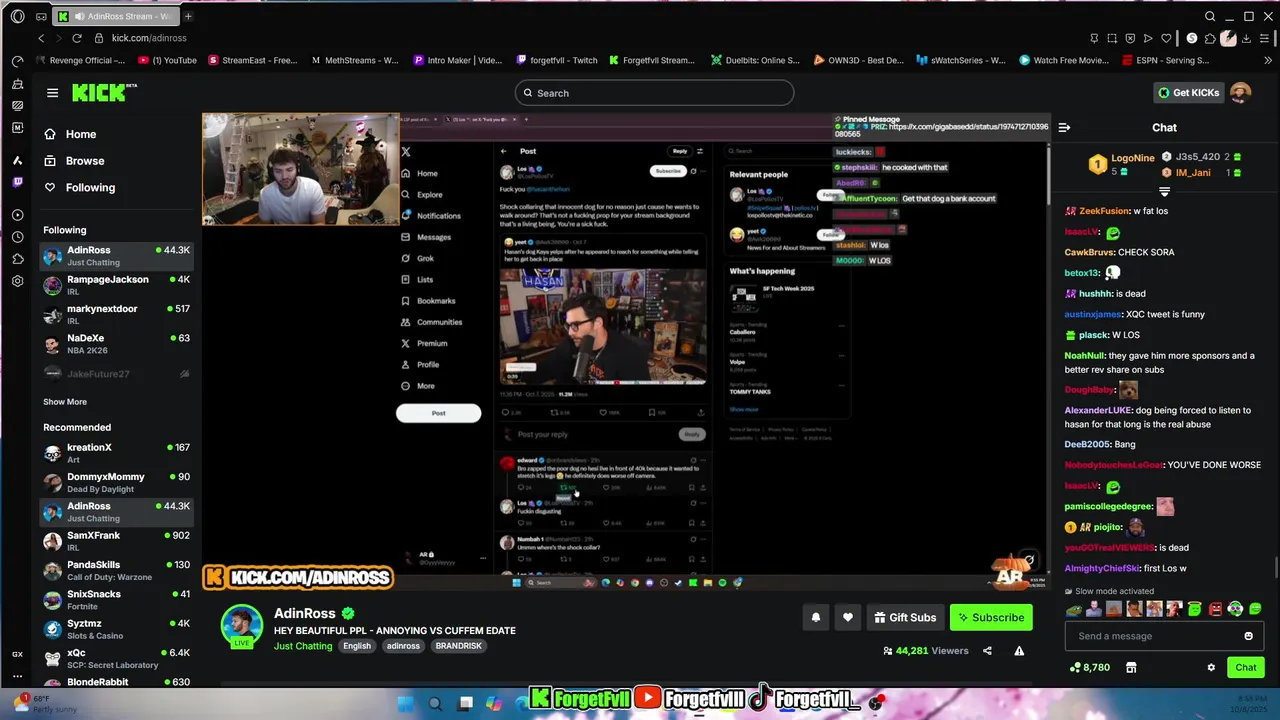1280x720 pixels.
Task: Open SamXFrank recommended channel
Action: pos(116,541)
